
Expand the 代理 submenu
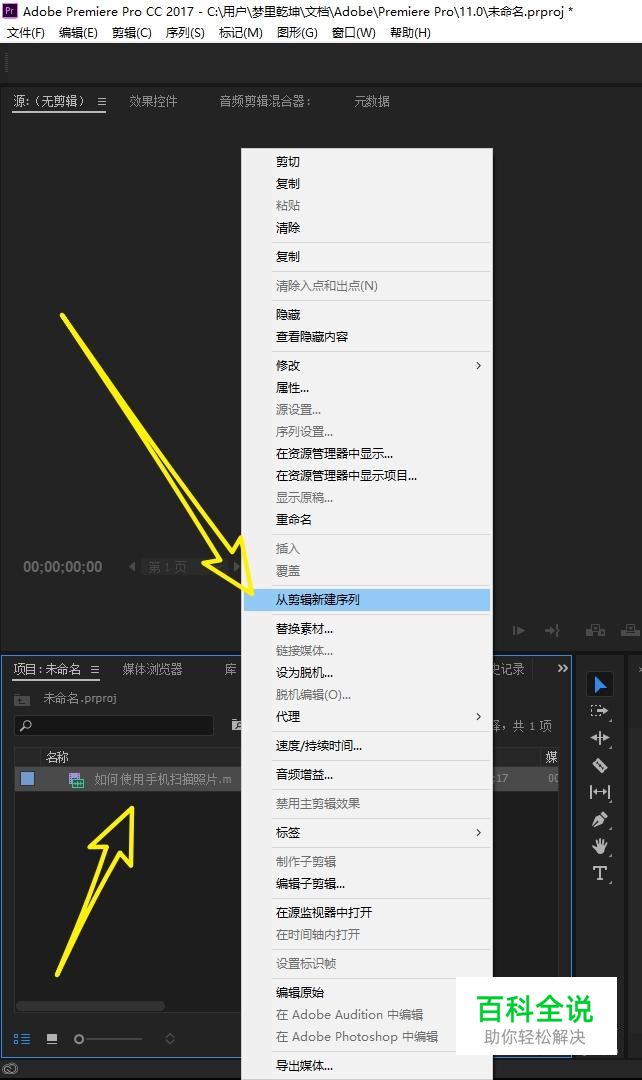pyautogui.click(x=478, y=717)
